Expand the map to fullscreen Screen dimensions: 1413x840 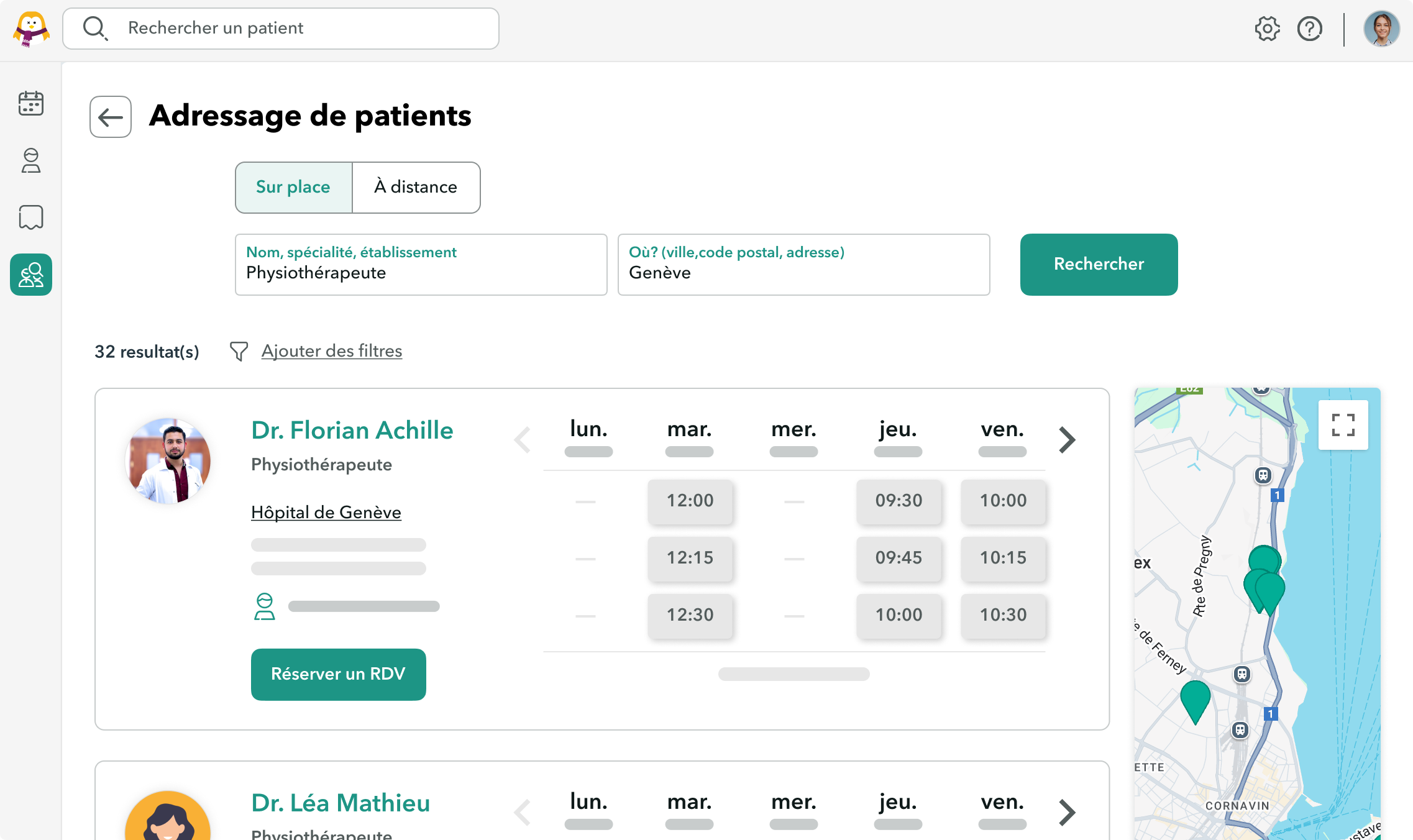pyautogui.click(x=1343, y=425)
